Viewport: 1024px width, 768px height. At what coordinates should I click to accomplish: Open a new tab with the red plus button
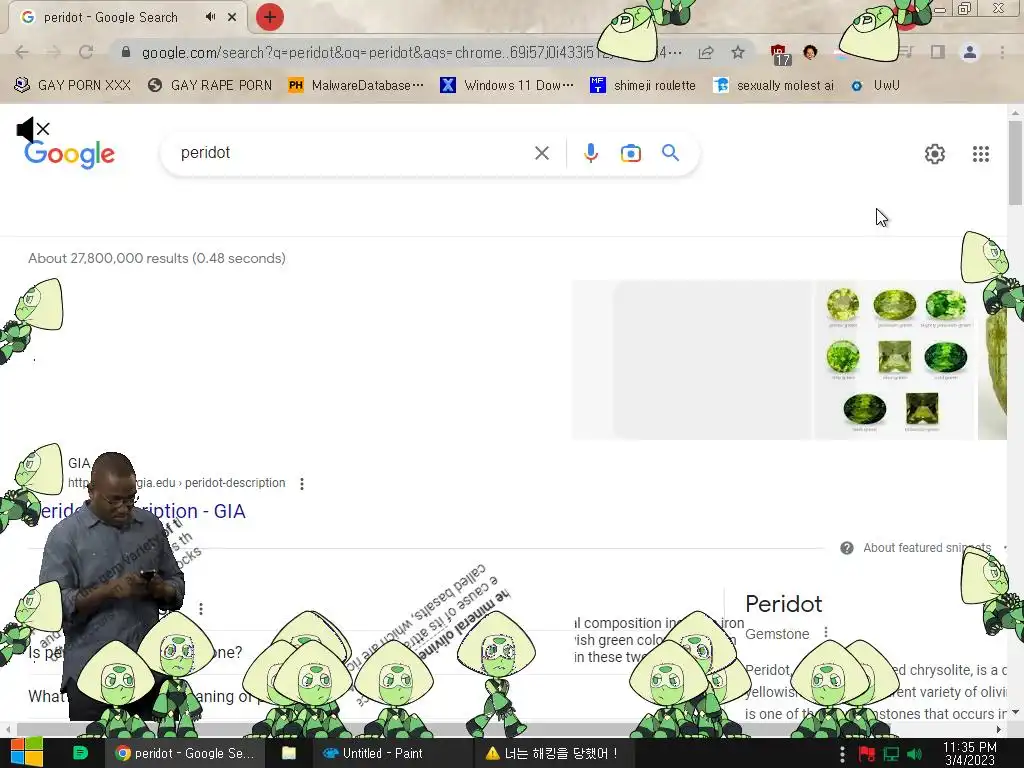coord(270,17)
